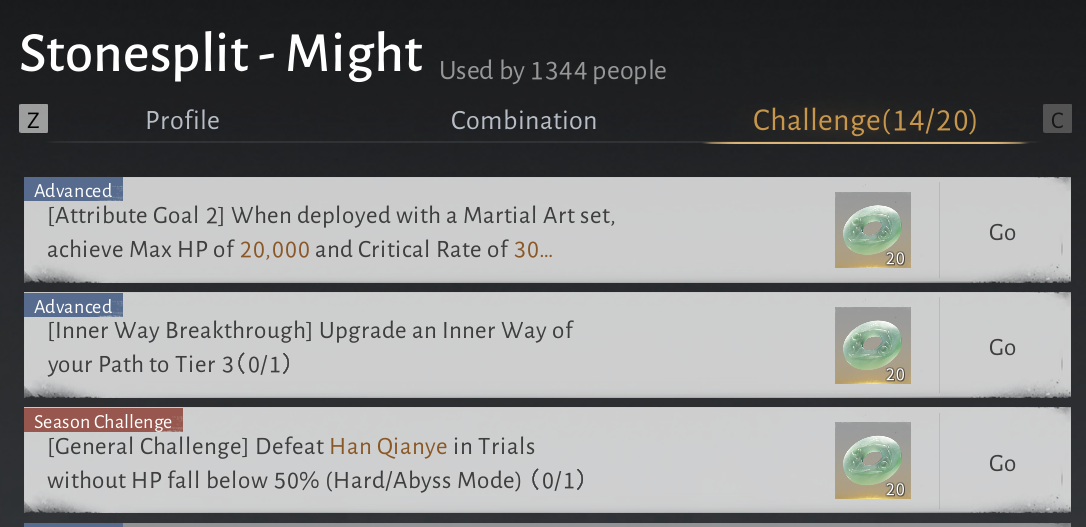This screenshot has height=527, width=1086.
Task: Switch to the Profile tab
Action: point(182,120)
